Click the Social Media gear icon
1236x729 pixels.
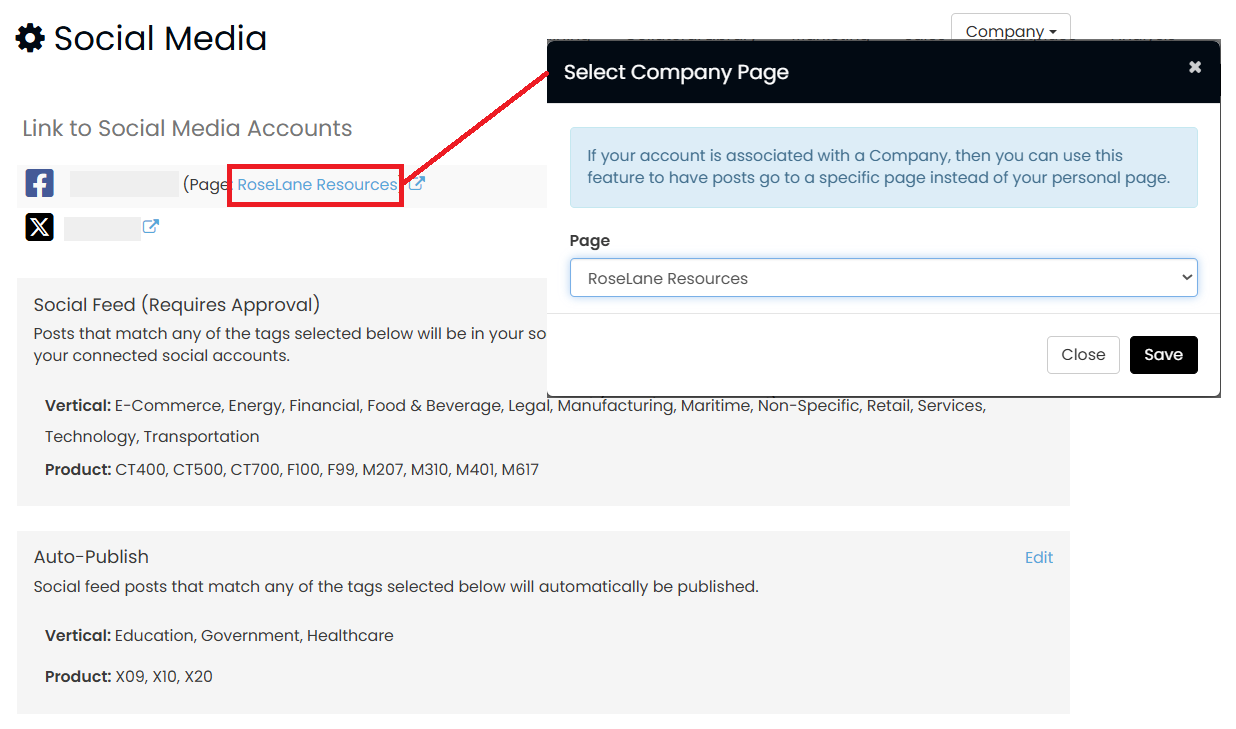coord(30,39)
